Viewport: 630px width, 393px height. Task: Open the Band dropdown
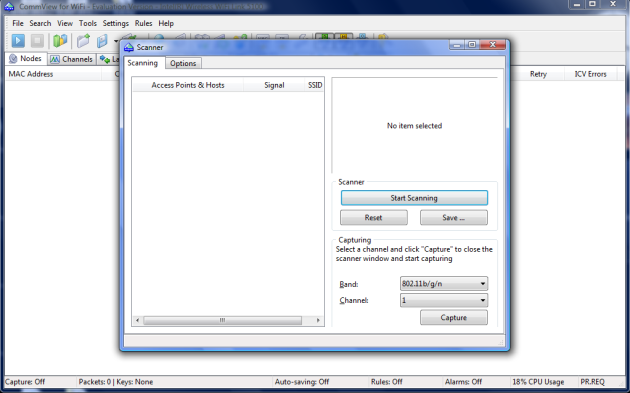(x=444, y=284)
